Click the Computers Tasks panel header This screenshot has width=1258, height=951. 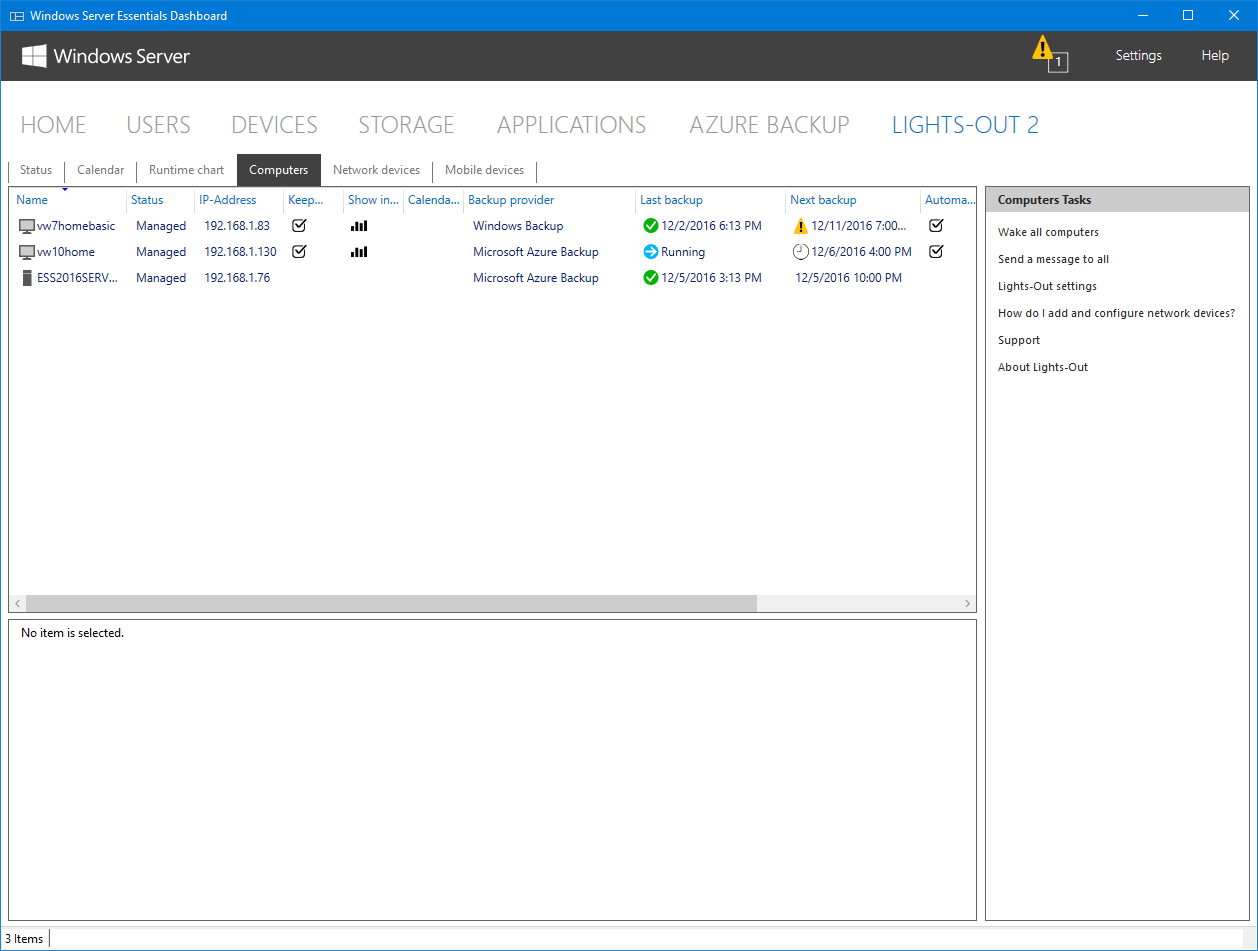pyautogui.click(x=1117, y=200)
